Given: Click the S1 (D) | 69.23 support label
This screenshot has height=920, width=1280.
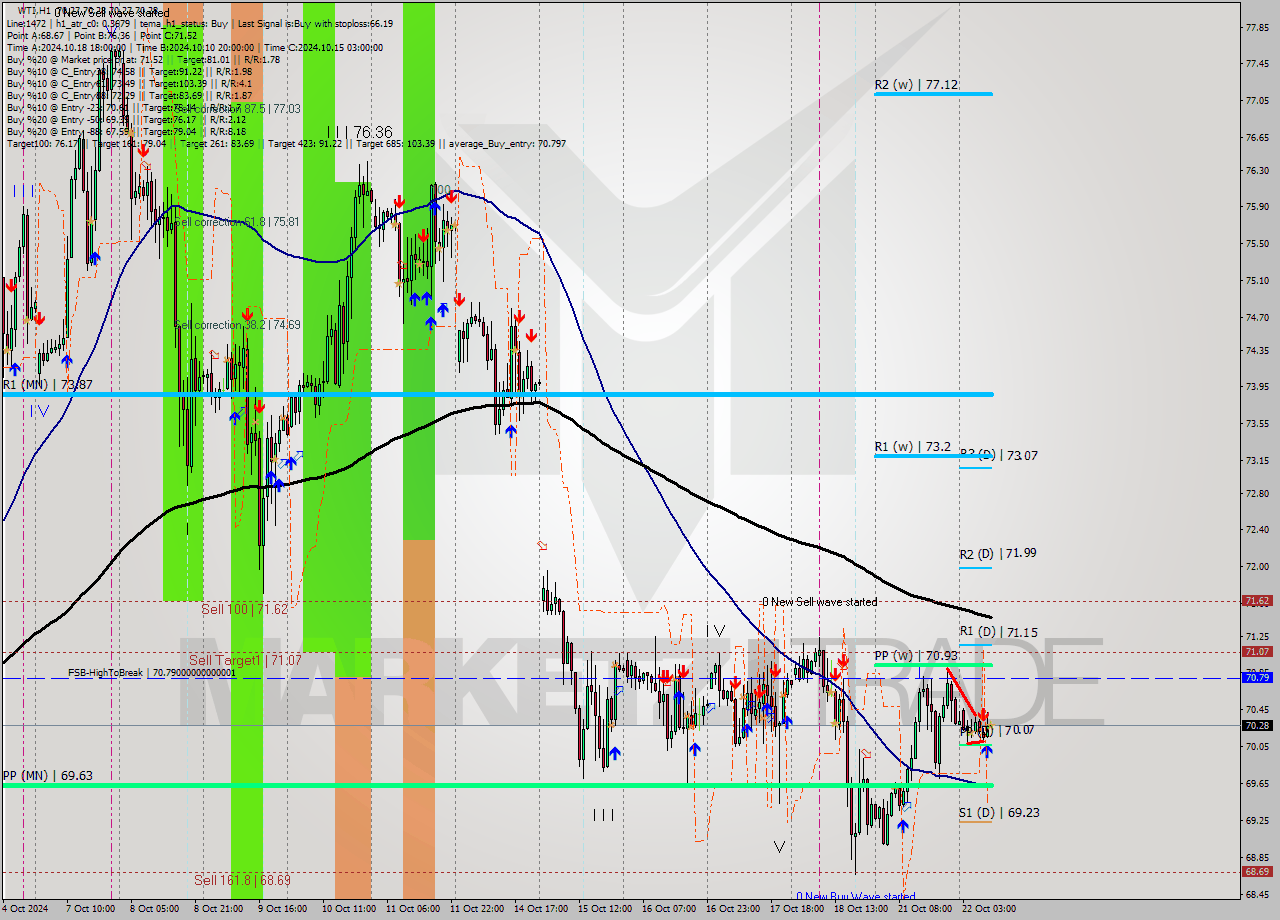Looking at the screenshot, I should [999, 812].
